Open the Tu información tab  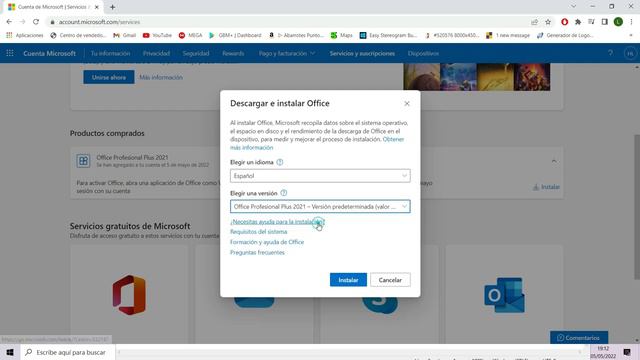click(x=110, y=53)
